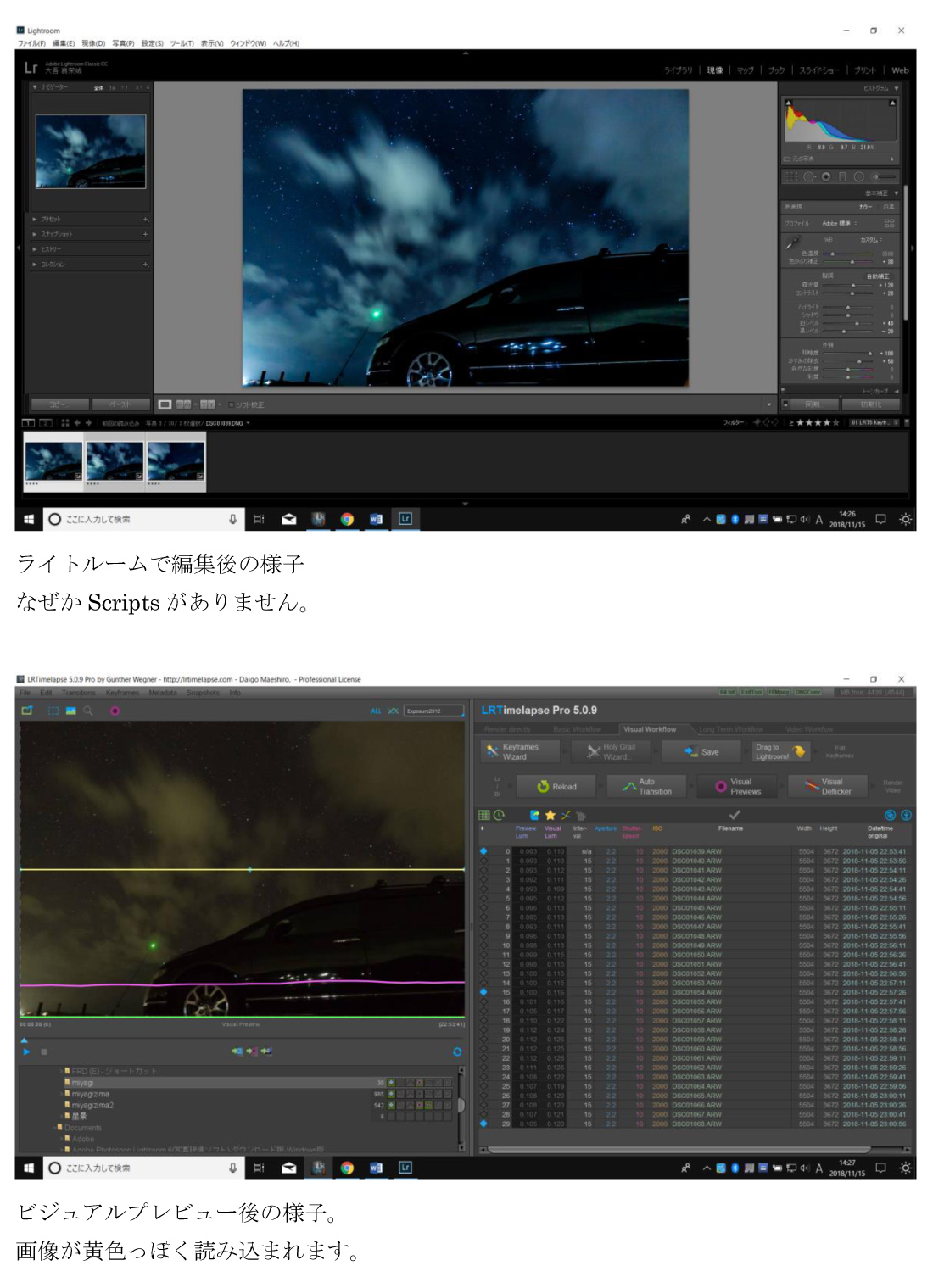Click the blue down-arrow circle icon at the table's top right
Viewport: 944px width, 1288px height.
point(906,815)
